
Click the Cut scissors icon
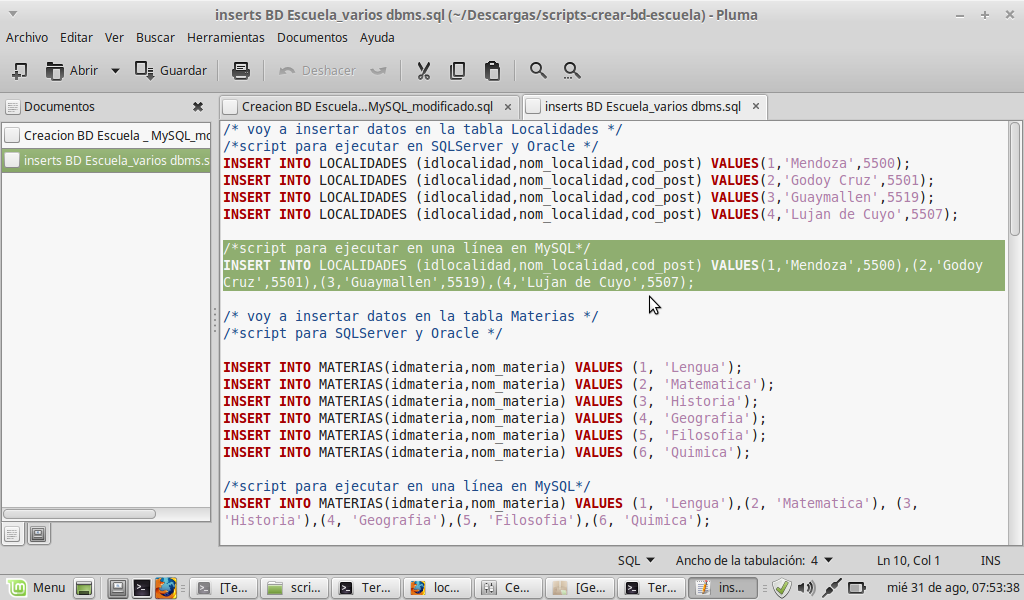[423, 70]
